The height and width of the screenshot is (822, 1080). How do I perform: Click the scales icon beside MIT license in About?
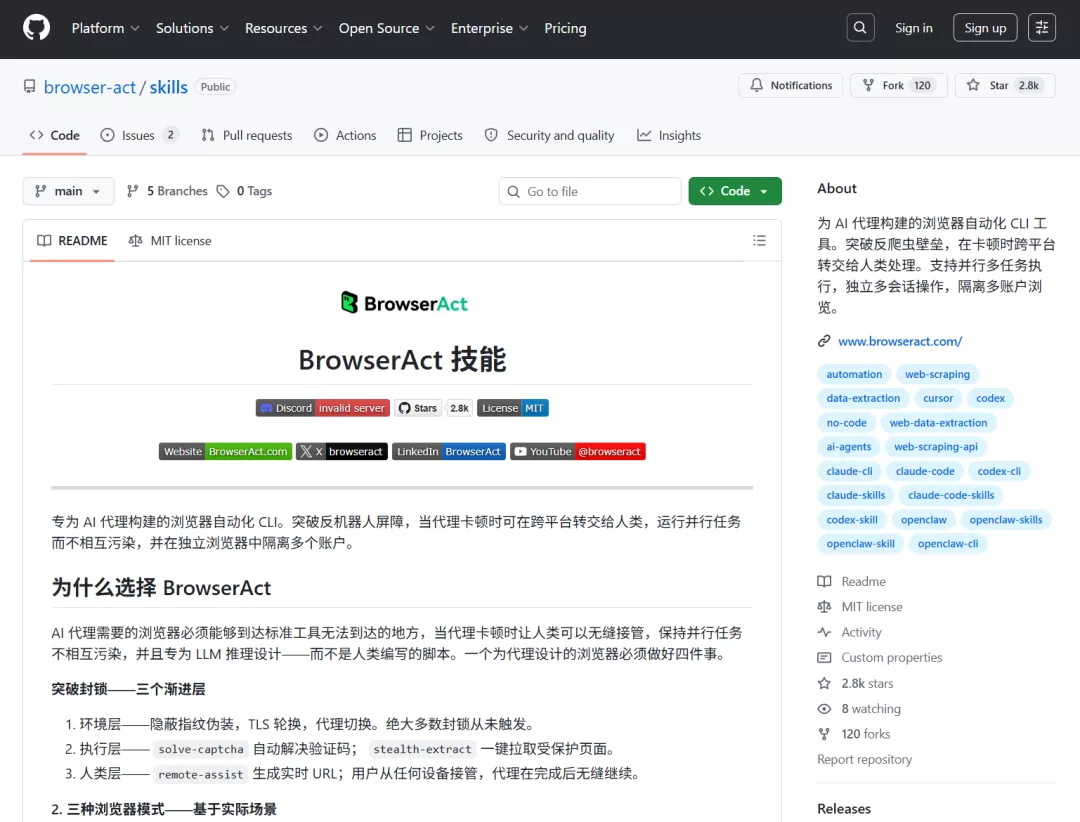click(824, 607)
